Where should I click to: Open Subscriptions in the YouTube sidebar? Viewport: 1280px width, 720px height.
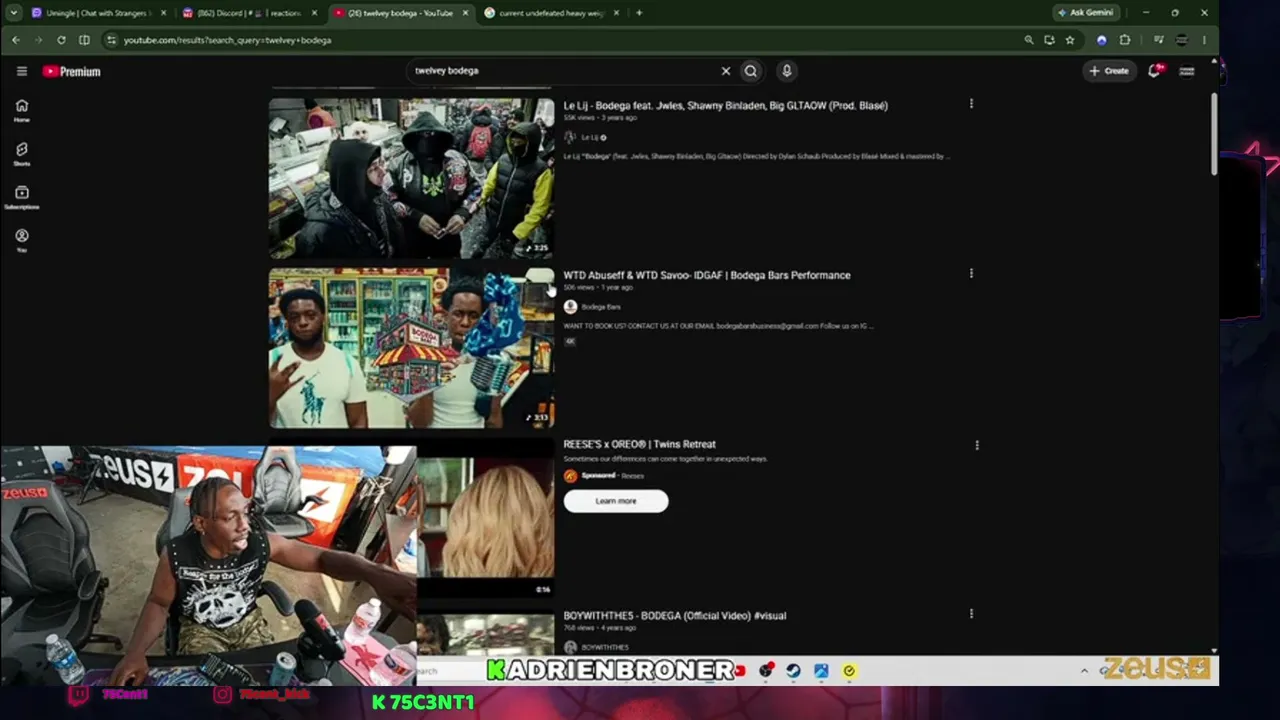(x=21, y=197)
